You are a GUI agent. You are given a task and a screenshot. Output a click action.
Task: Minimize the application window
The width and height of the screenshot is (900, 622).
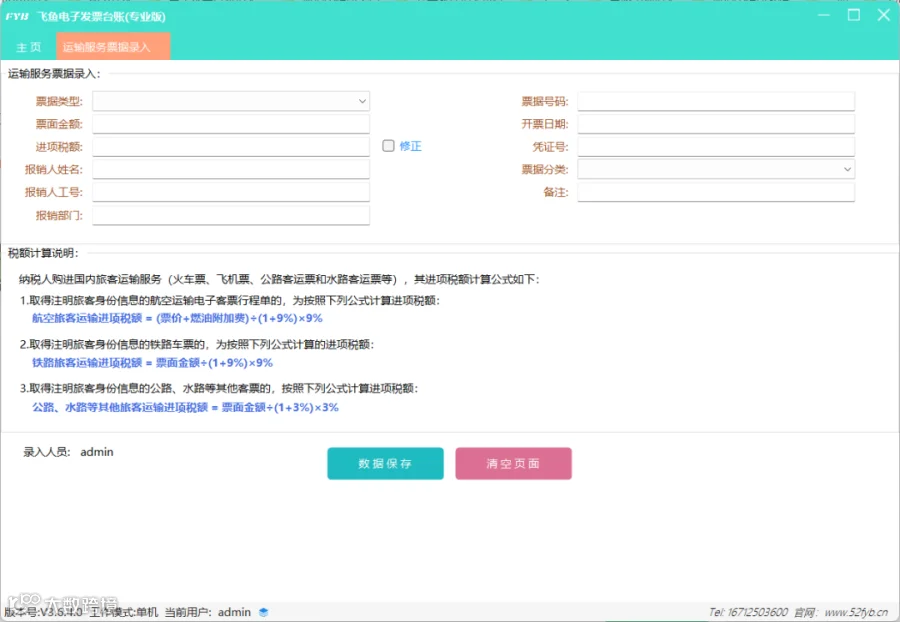pyautogui.click(x=824, y=15)
